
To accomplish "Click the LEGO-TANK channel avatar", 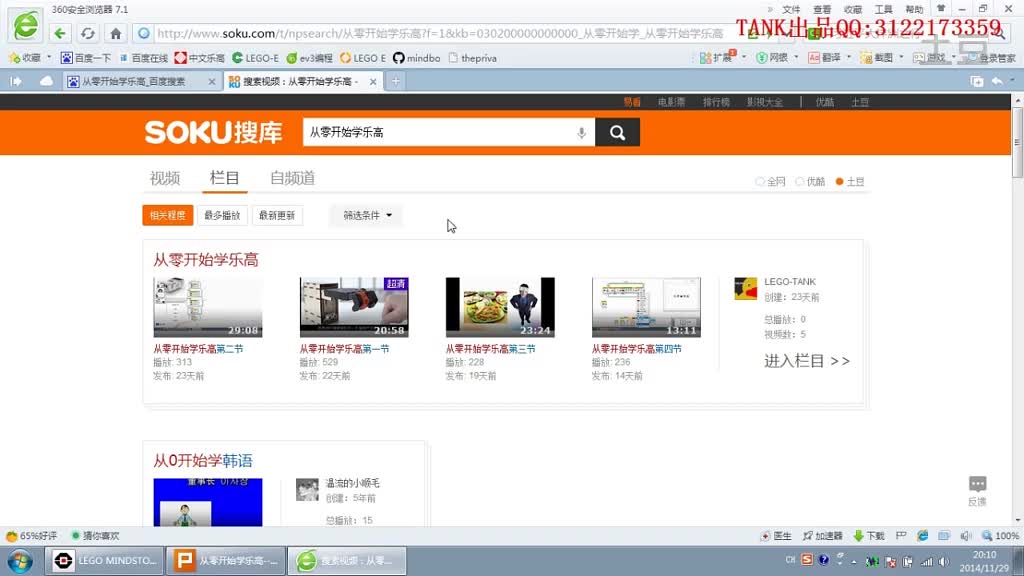I will tap(745, 289).
